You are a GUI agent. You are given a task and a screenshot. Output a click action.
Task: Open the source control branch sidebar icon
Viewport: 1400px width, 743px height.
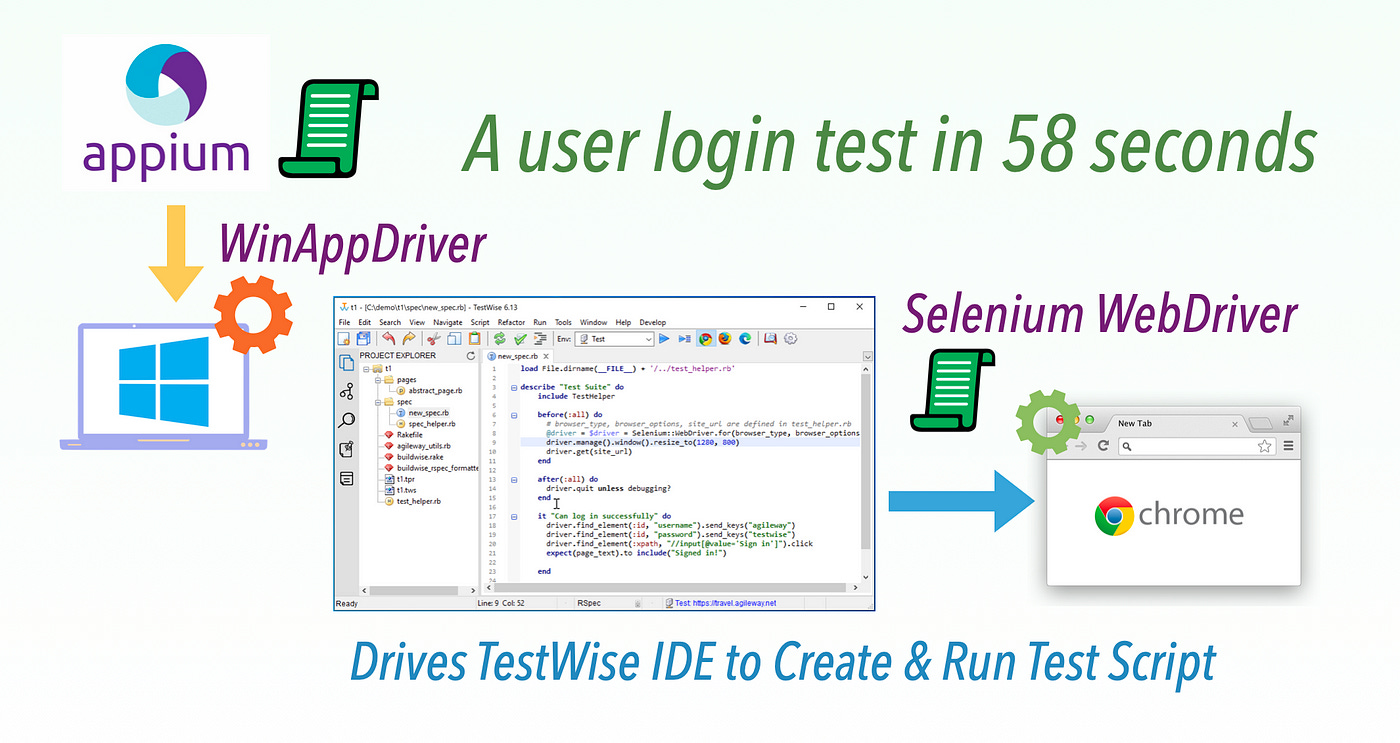pyautogui.click(x=347, y=392)
